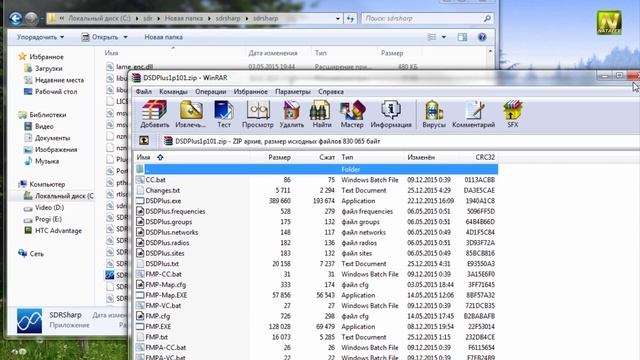Open Команды menu in WinRAR
The height and width of the screenshot is (360, 640).
pyautogui.click(x=173, y=92)
